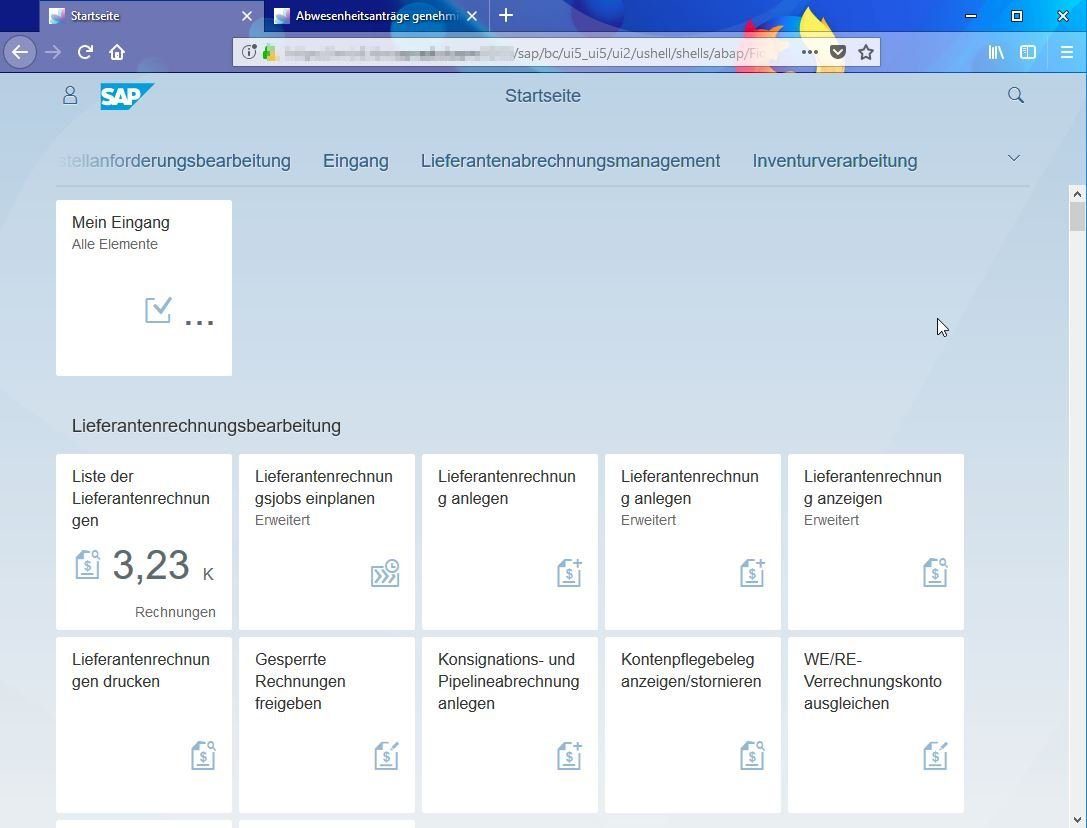This screenshot has width=1087, height=828.
Task: Open the '...' page actions menu in address bar
Action: [x=810, y=52]
